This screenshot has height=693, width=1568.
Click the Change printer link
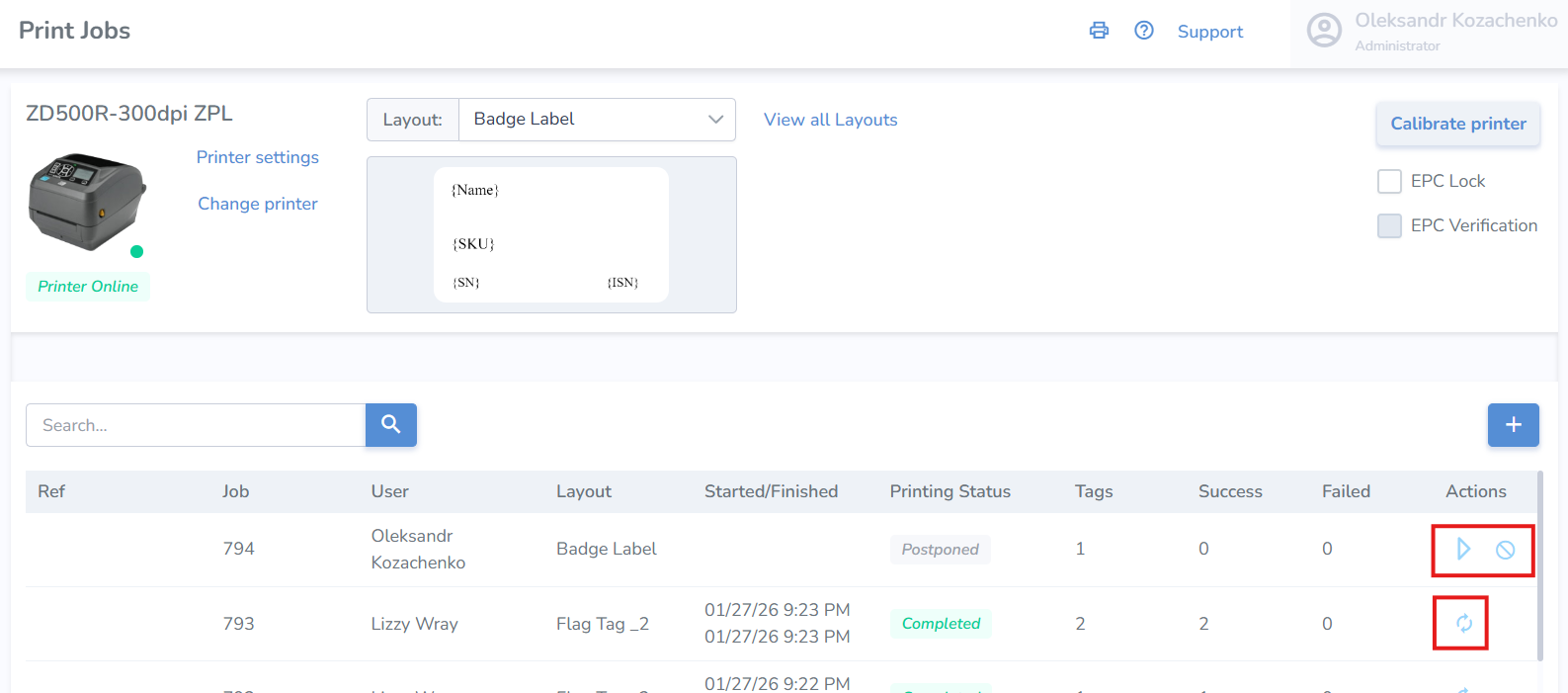(257, 204)
